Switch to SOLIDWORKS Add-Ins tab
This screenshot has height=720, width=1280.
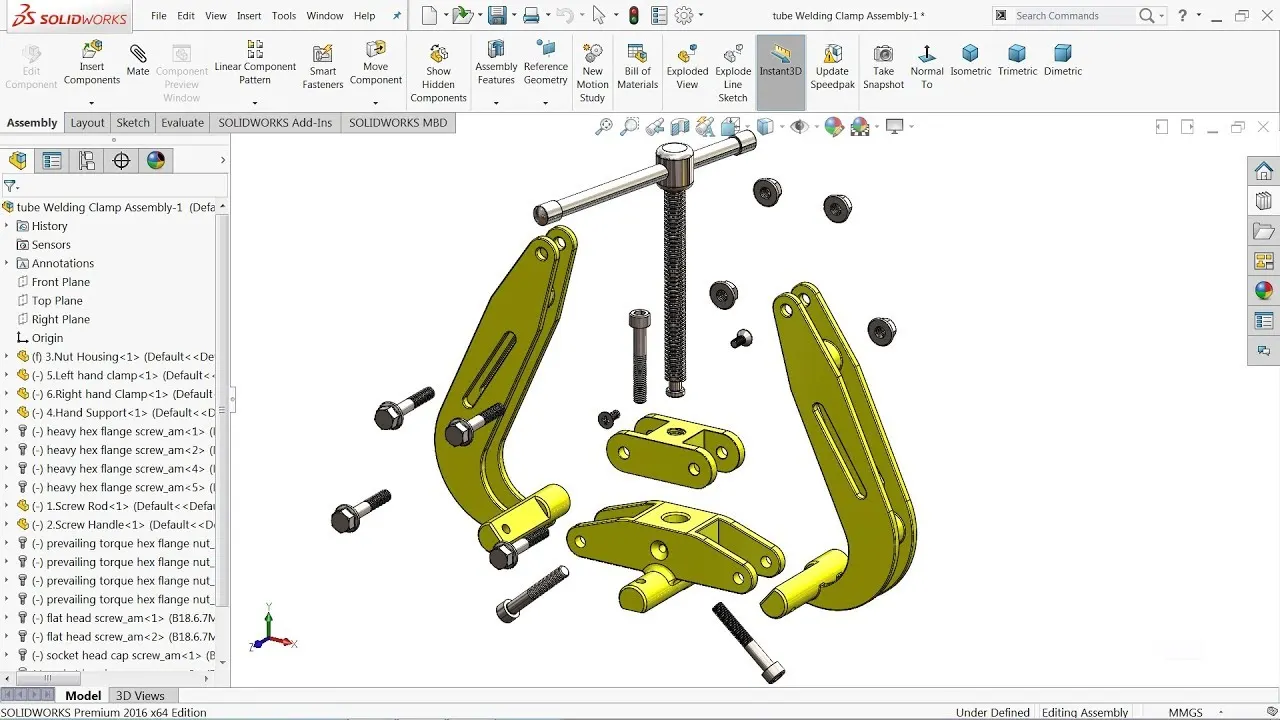pyautogui.click(x=275, y=123)
